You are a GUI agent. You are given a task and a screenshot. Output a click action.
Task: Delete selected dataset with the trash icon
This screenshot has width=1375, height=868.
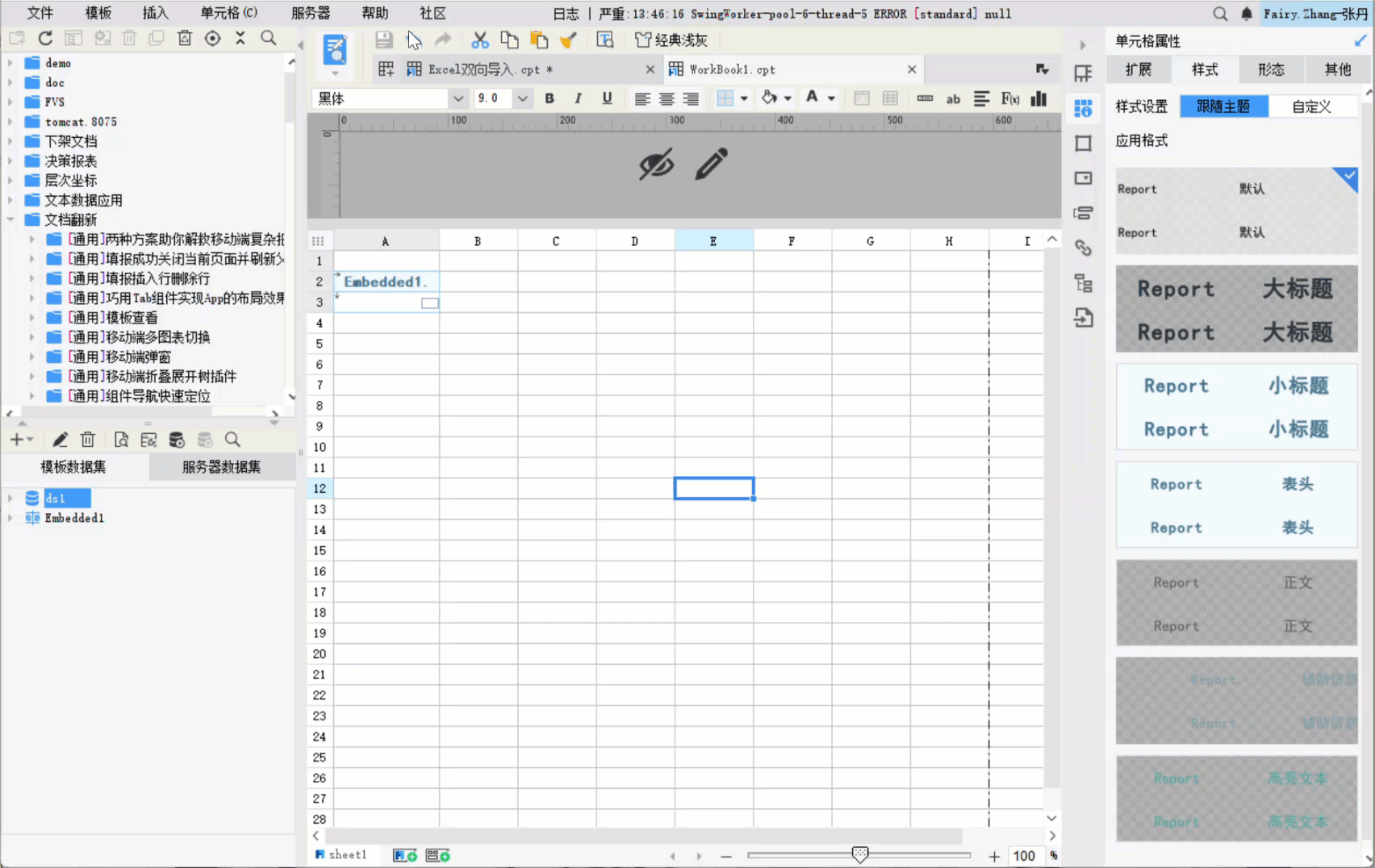[x=88, y=440]
